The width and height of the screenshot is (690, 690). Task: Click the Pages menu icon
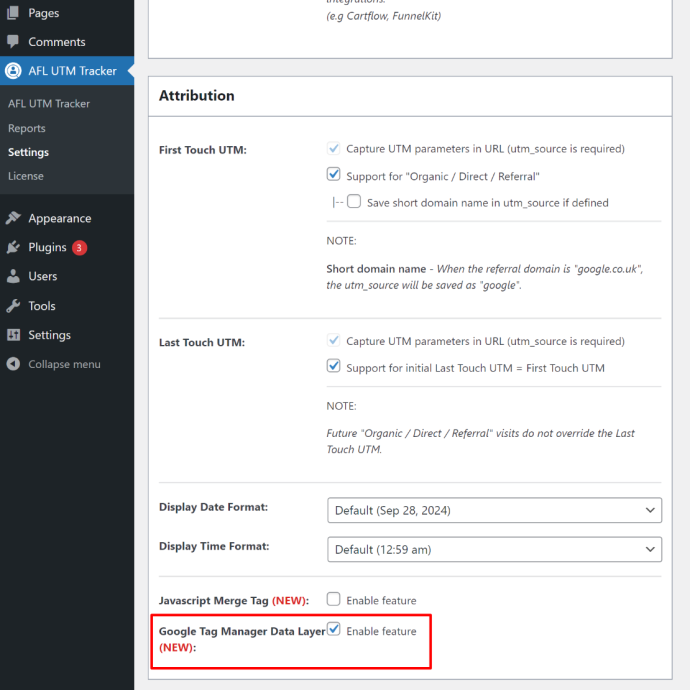point(13,13)
